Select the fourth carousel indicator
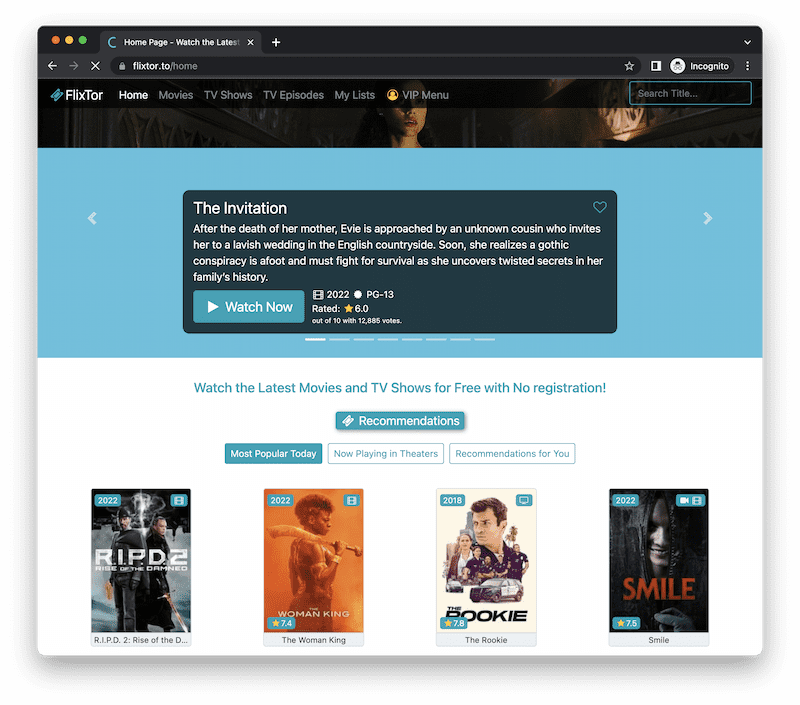This screenshot has width=800, height=705. click(x=388, y=339)
